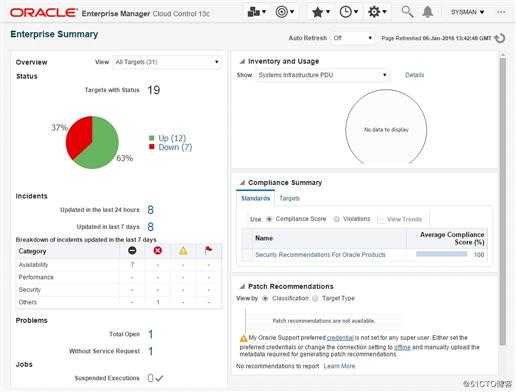This screenshot has width=516, height=392.
Task: Collapse the Inventory and Usage section
Action: 243,61
